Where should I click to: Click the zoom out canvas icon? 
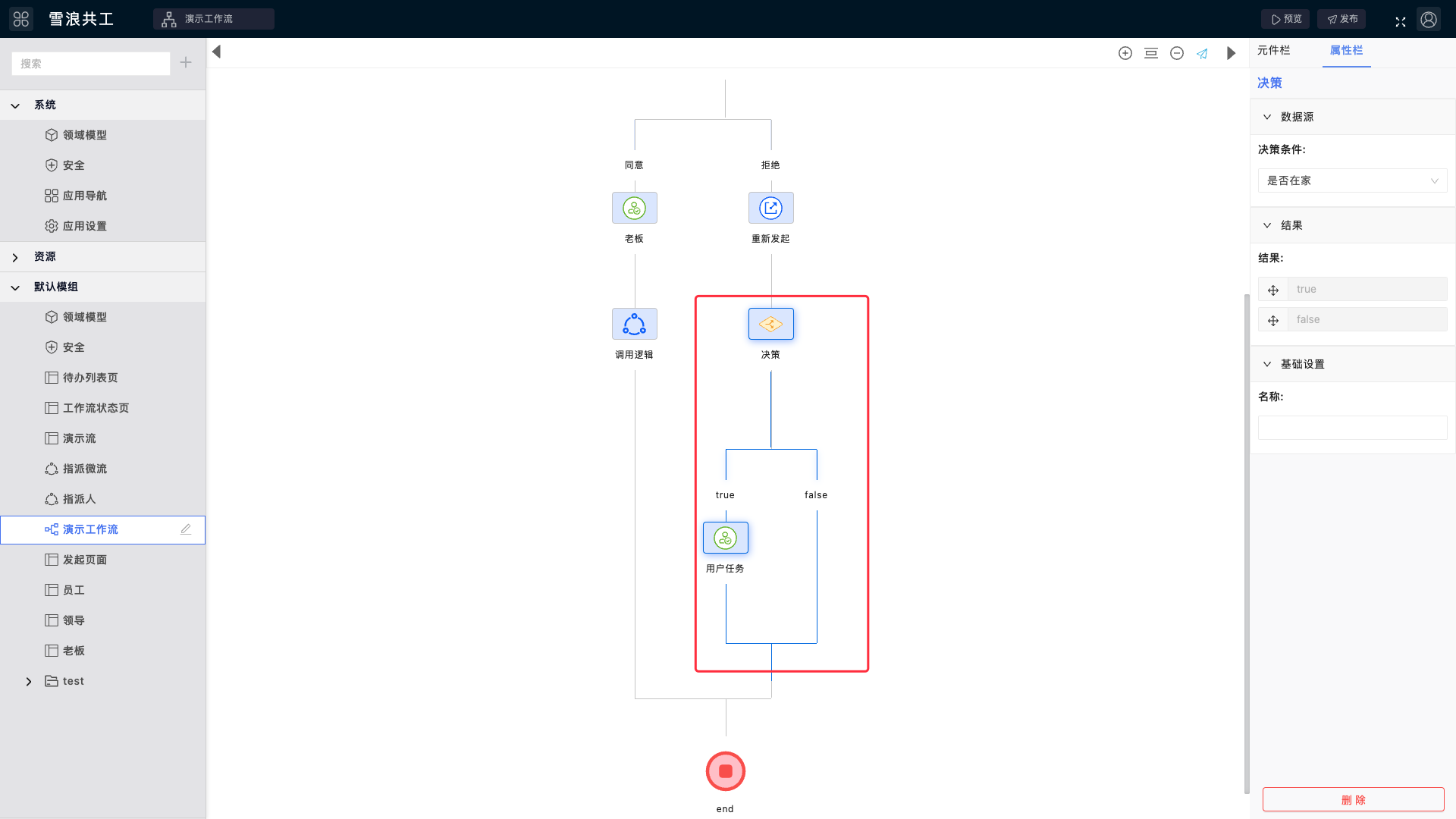pyautogui.click(x=1177, y=53)
